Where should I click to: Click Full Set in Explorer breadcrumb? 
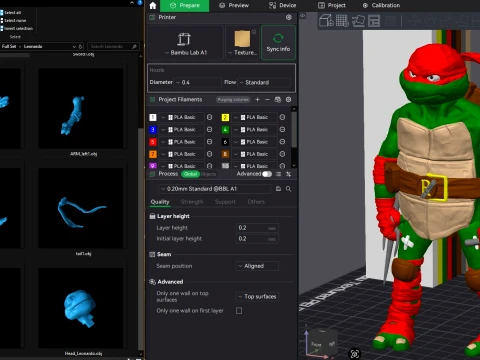9,46
